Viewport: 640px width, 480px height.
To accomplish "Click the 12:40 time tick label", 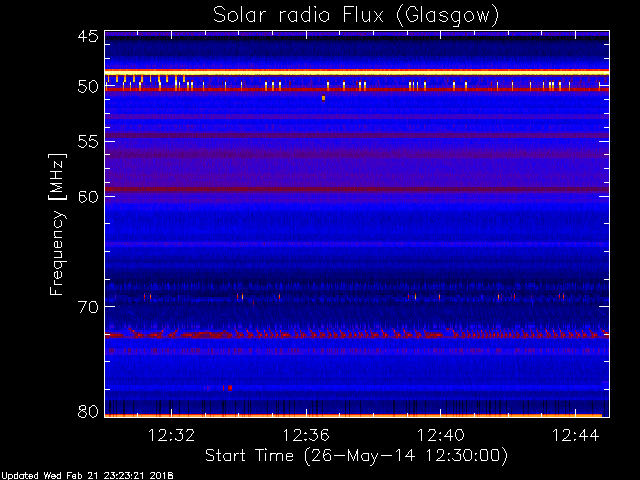I will pyautogui.click(x=440, y=435).
